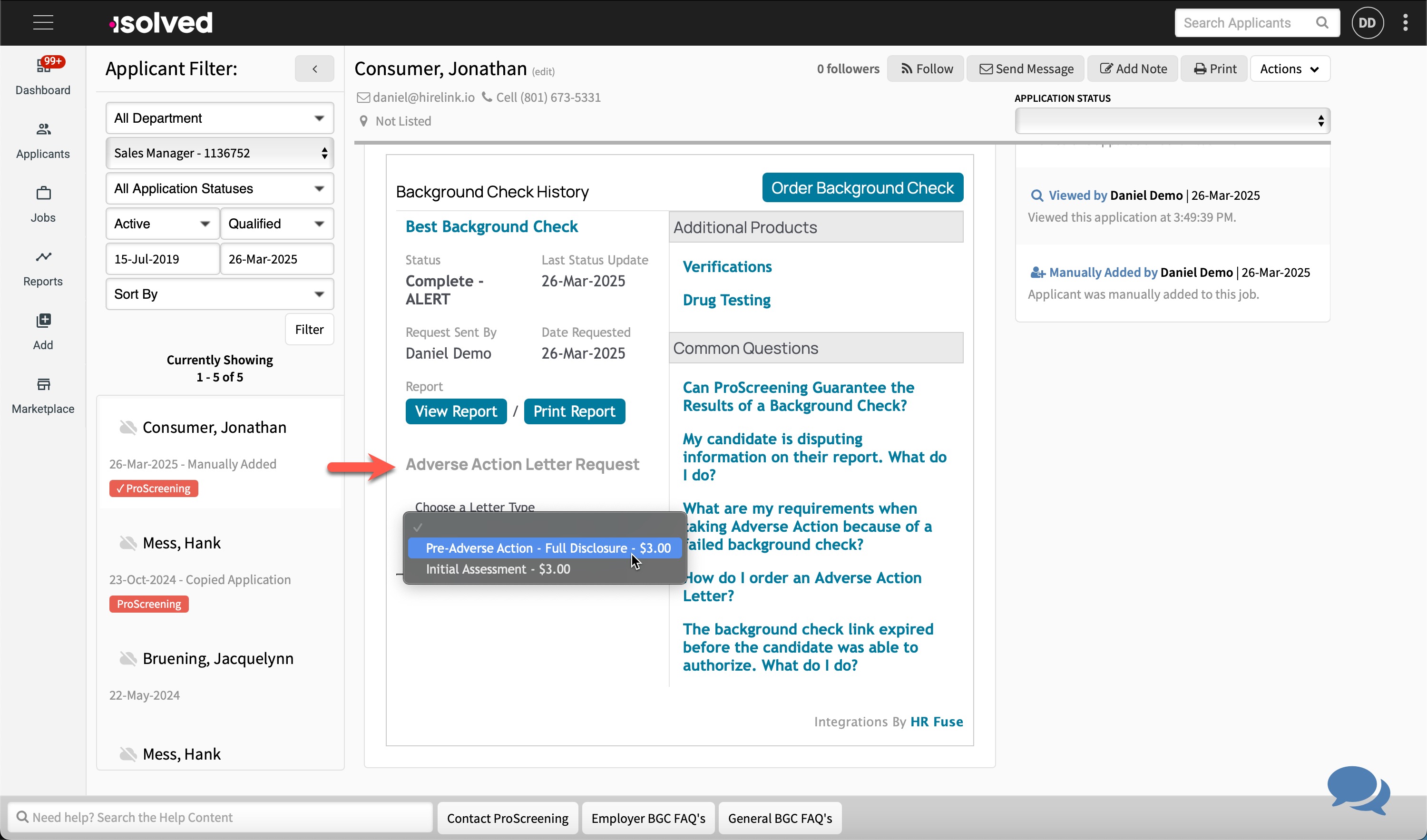Select Pre-Adverse Action - Full Disclosure option
This screenshot has height=840, width=1427.
tap(545, 548)
